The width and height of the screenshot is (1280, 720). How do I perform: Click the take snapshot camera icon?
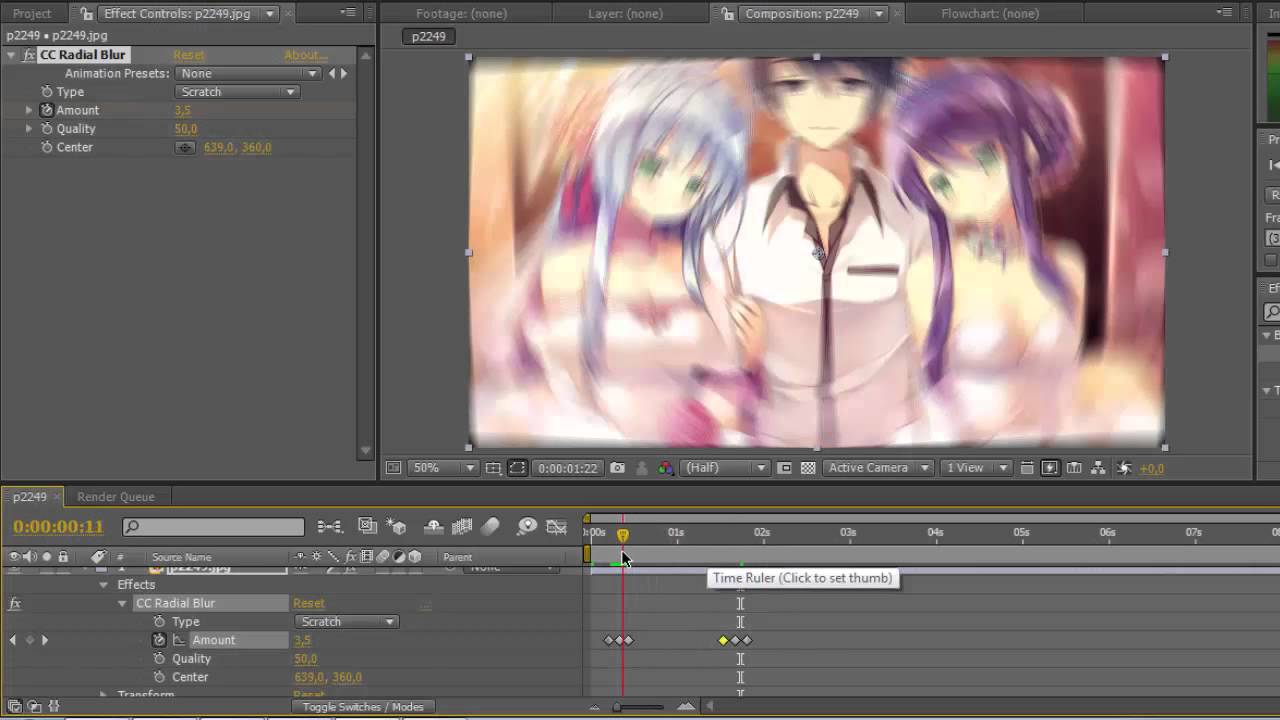[x=618, y=468]
